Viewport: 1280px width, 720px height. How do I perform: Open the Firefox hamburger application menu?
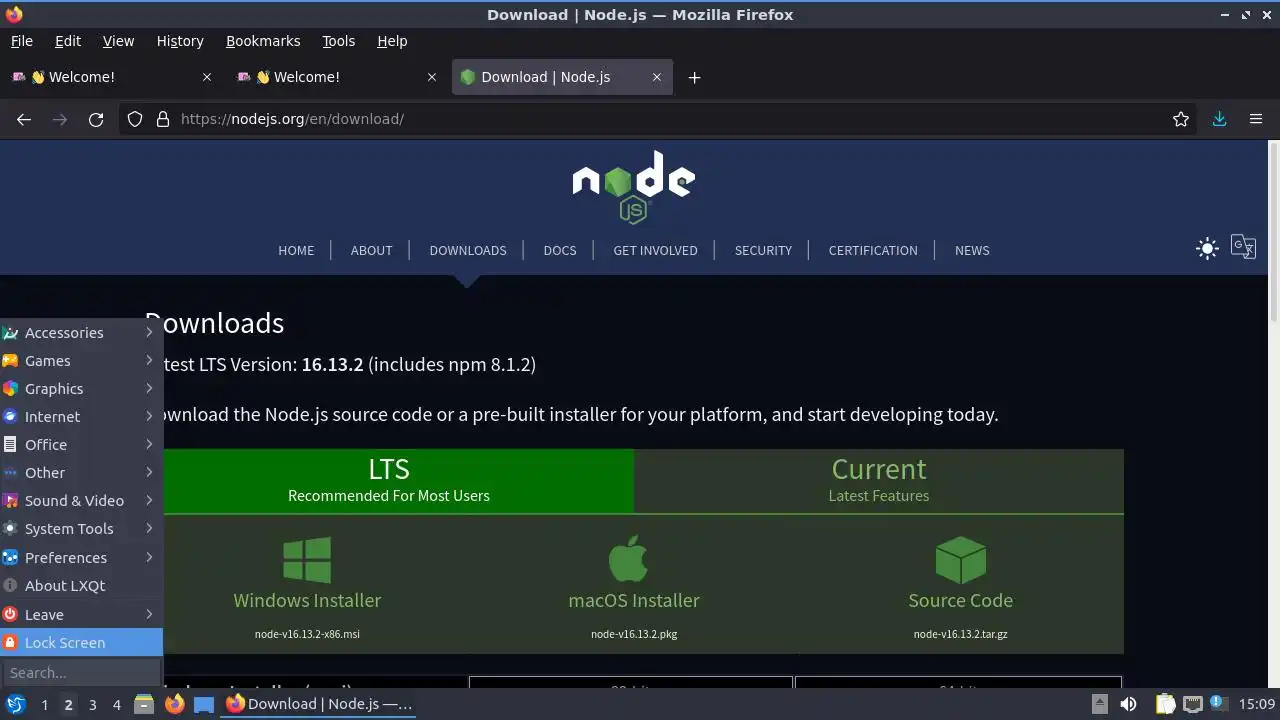coord(1256,119)
